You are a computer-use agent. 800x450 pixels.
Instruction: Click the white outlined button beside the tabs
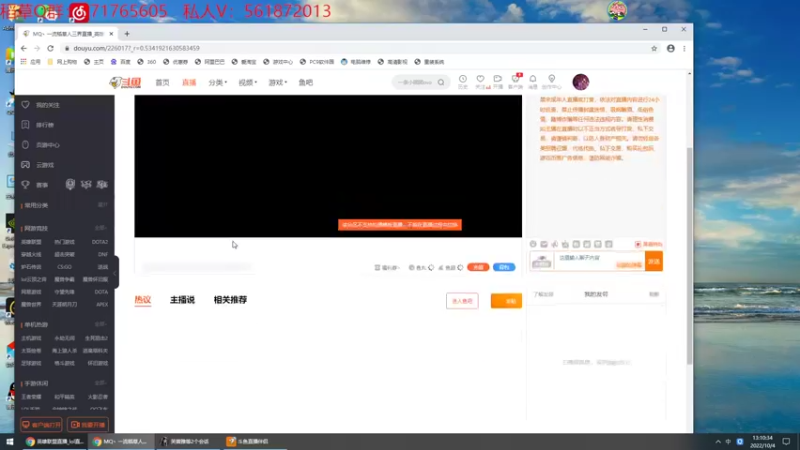(x=462, y=301)
